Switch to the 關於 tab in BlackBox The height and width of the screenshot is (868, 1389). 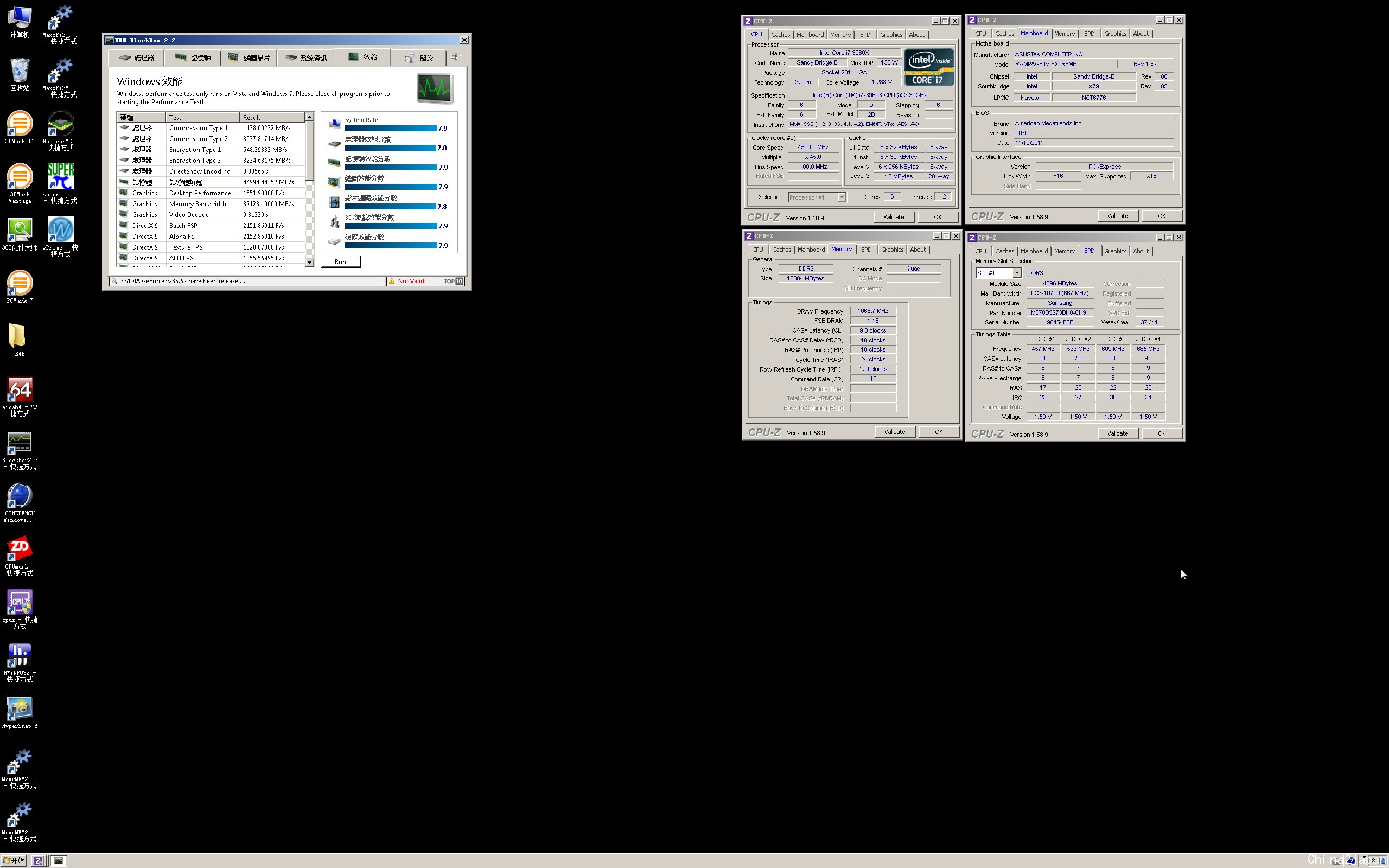pos(418,58)
